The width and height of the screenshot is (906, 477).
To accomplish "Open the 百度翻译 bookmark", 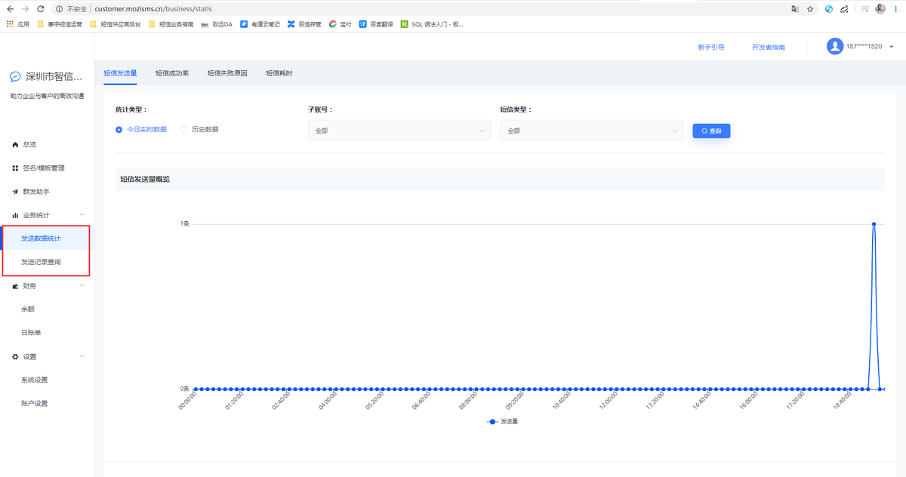I will tap(376, 24).
